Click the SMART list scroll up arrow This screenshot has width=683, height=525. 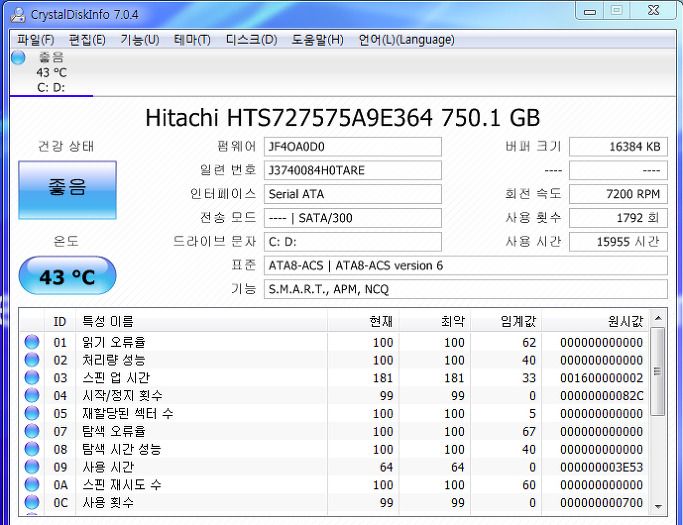[658, 318]
